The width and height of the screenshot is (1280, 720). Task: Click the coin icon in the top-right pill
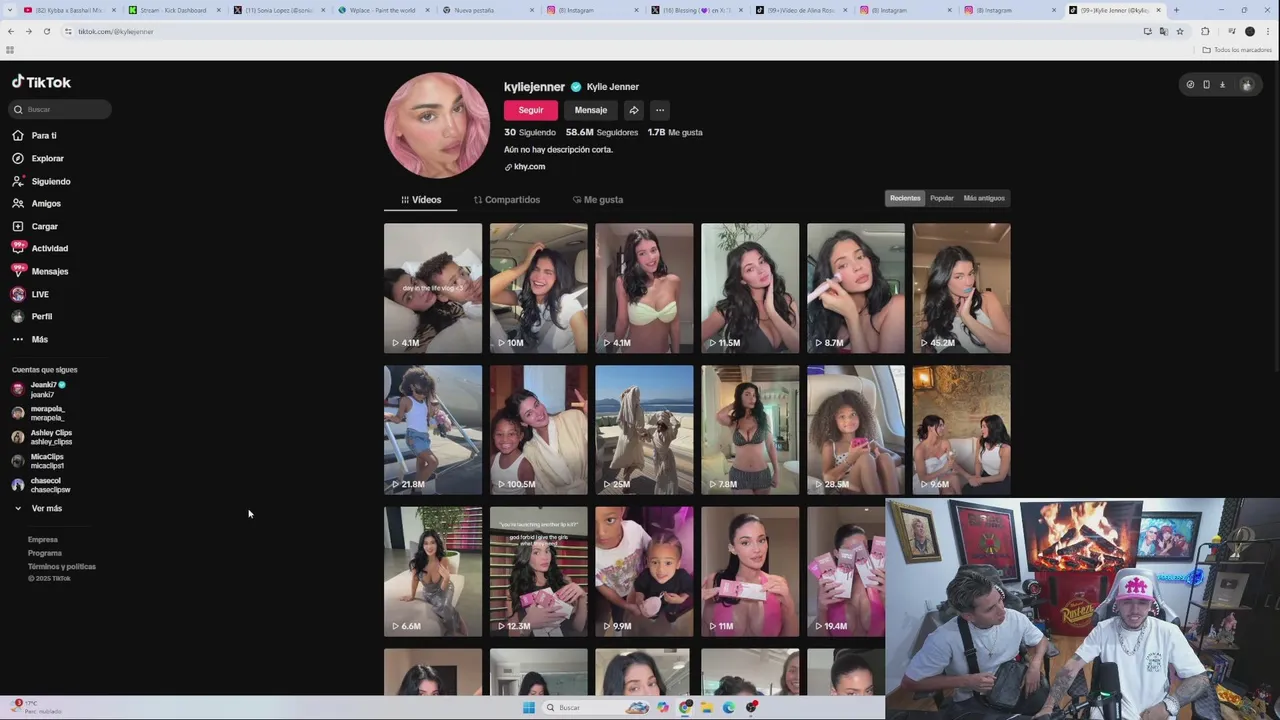[x=1190, y=85]
